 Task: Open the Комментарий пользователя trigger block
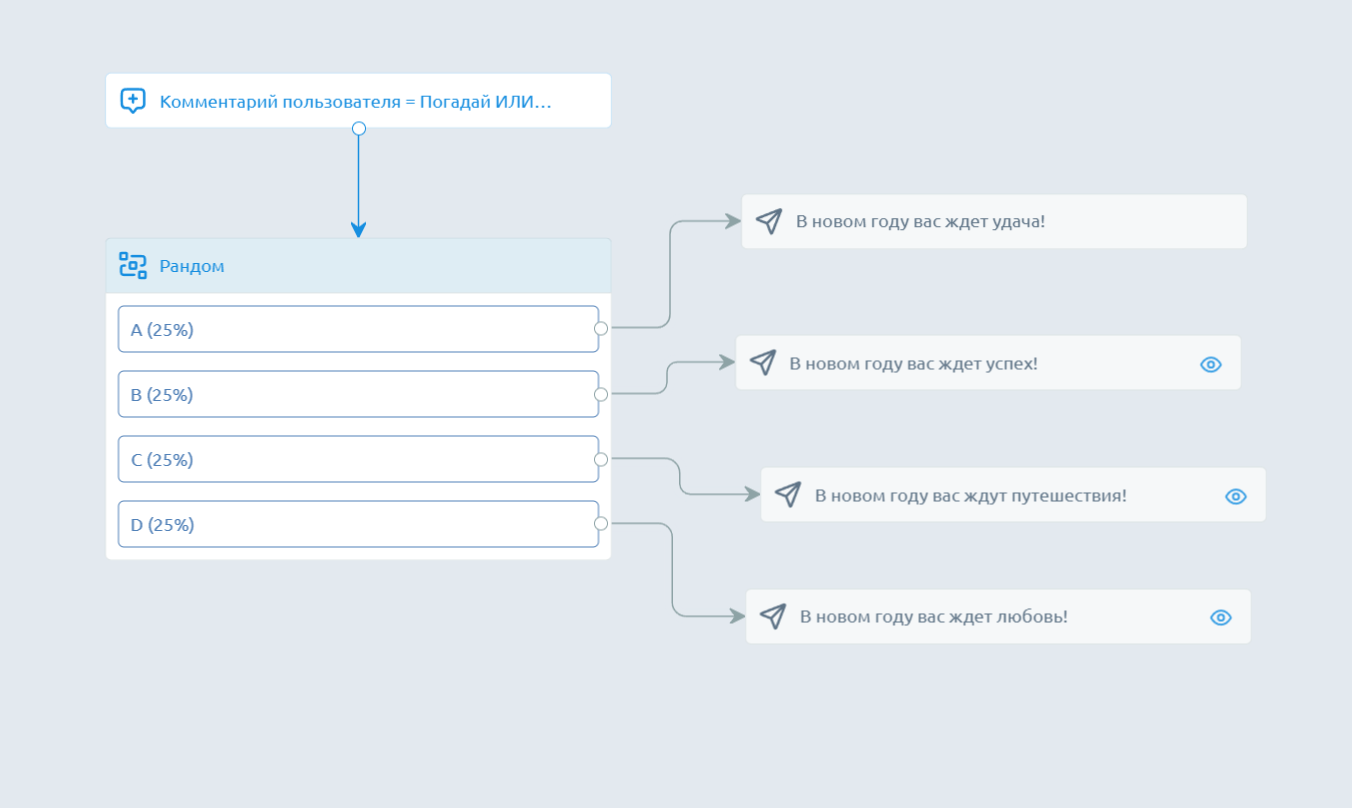click(x=356, y=101)
